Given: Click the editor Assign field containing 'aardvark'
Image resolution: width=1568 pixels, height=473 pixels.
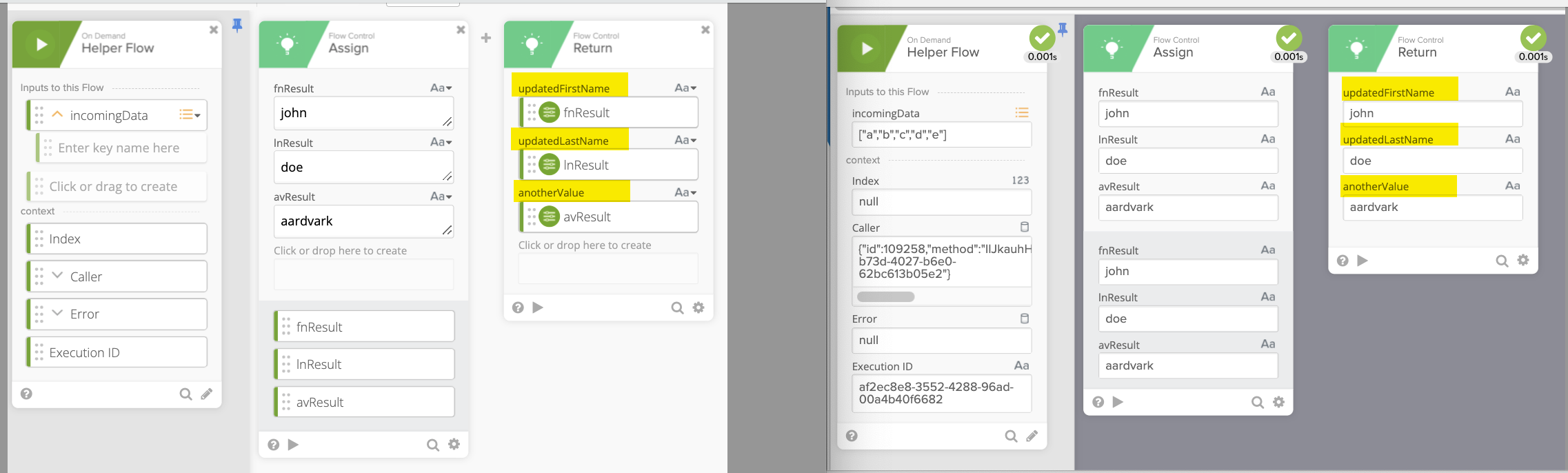Looking at the screenshot, I should [x=363, y=221].
